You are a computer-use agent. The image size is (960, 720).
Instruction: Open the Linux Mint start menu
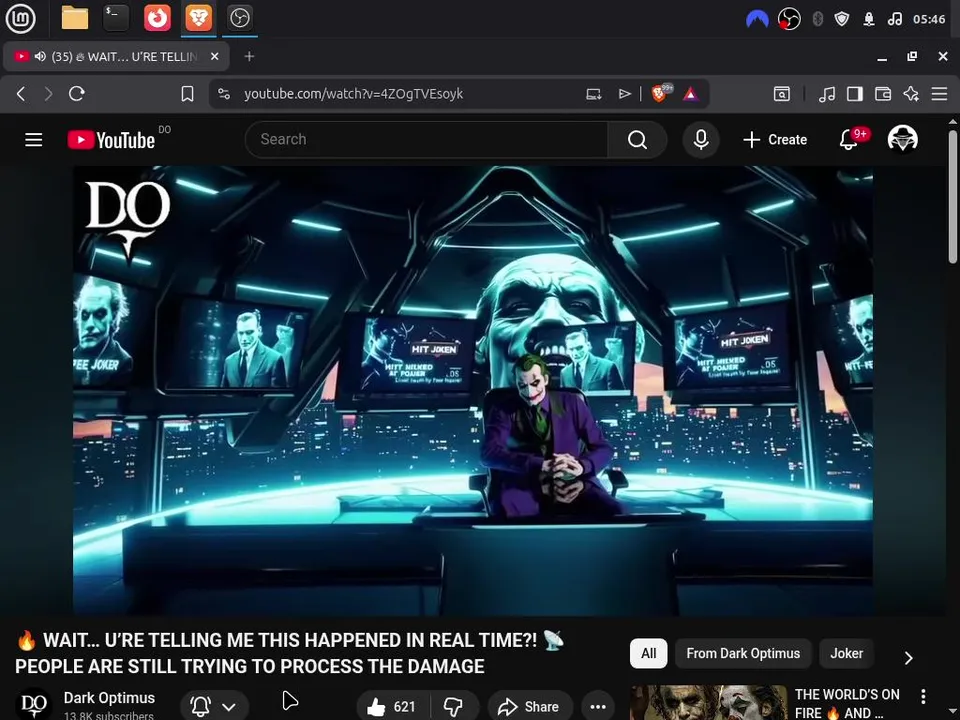coord(21,18)
